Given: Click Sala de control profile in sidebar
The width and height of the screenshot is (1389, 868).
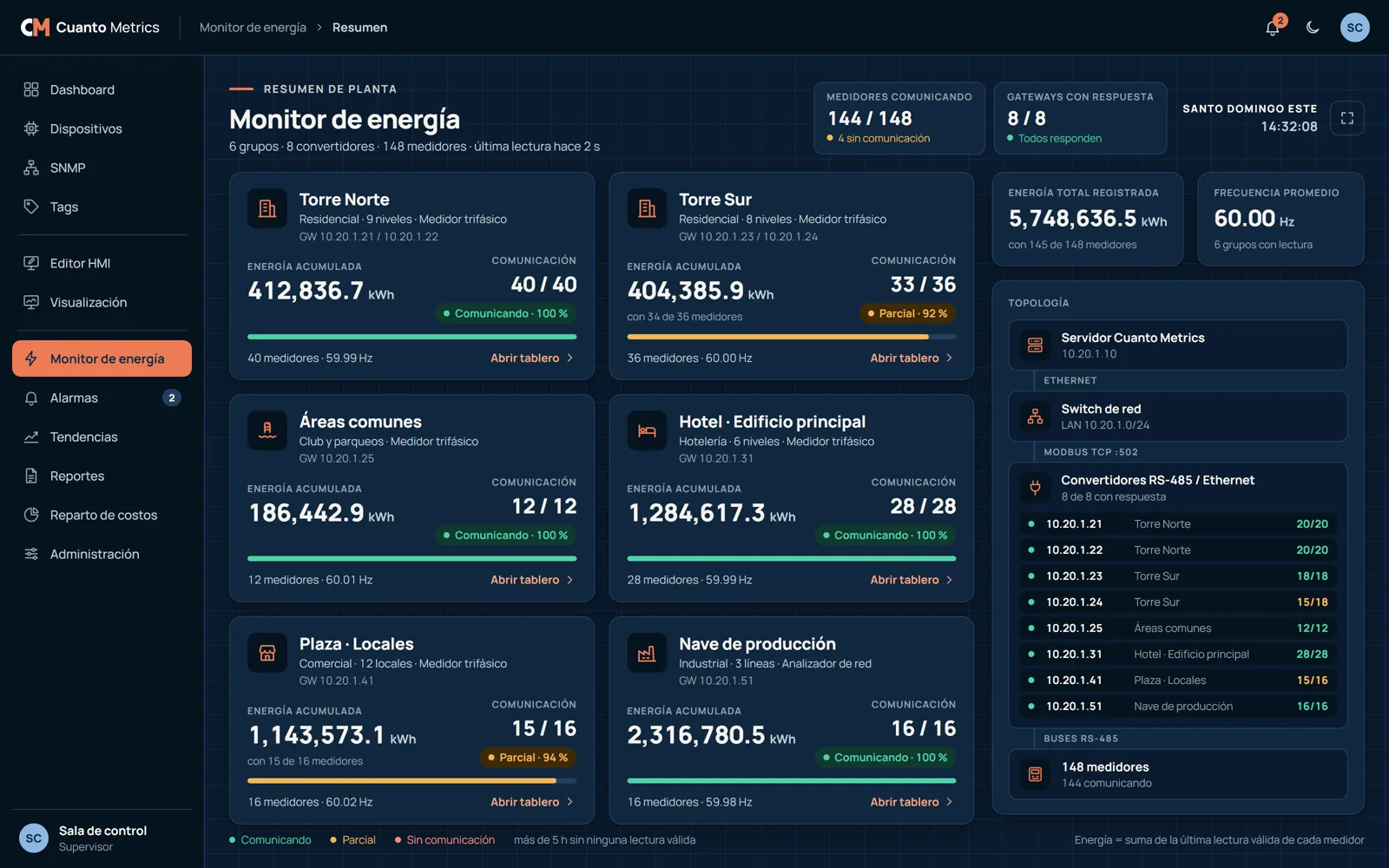Looking at the screenshot, I should coord(102,838).
